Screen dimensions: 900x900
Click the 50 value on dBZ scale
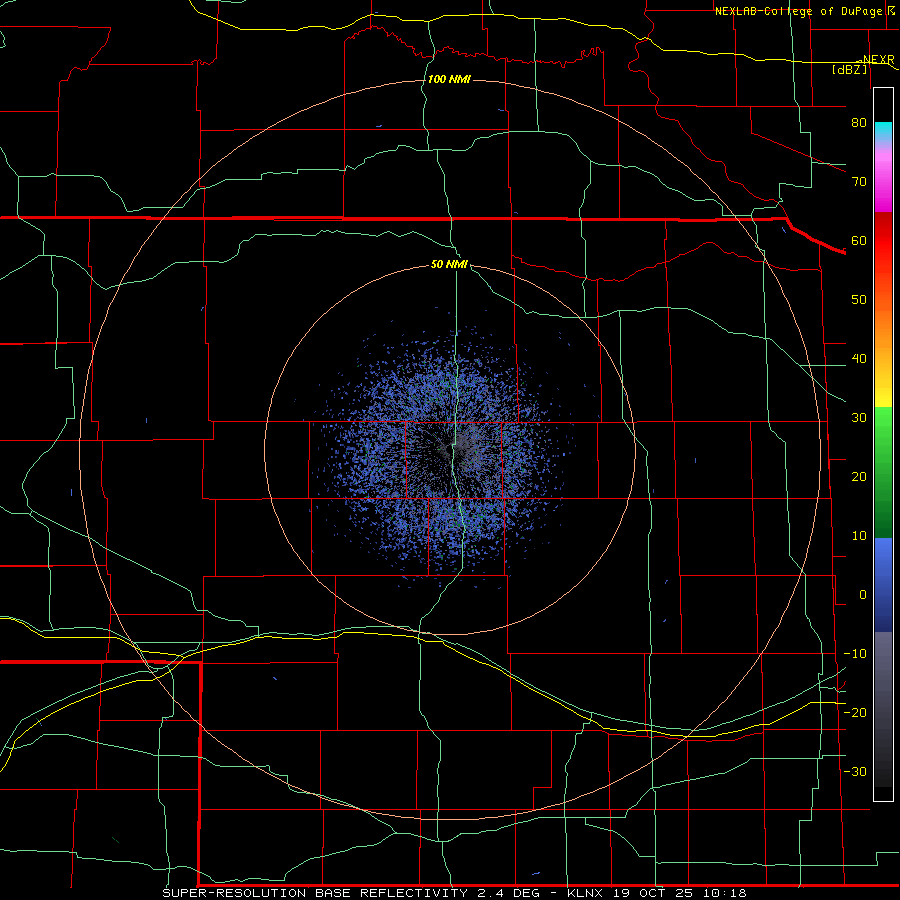click(x=859, y=300)
